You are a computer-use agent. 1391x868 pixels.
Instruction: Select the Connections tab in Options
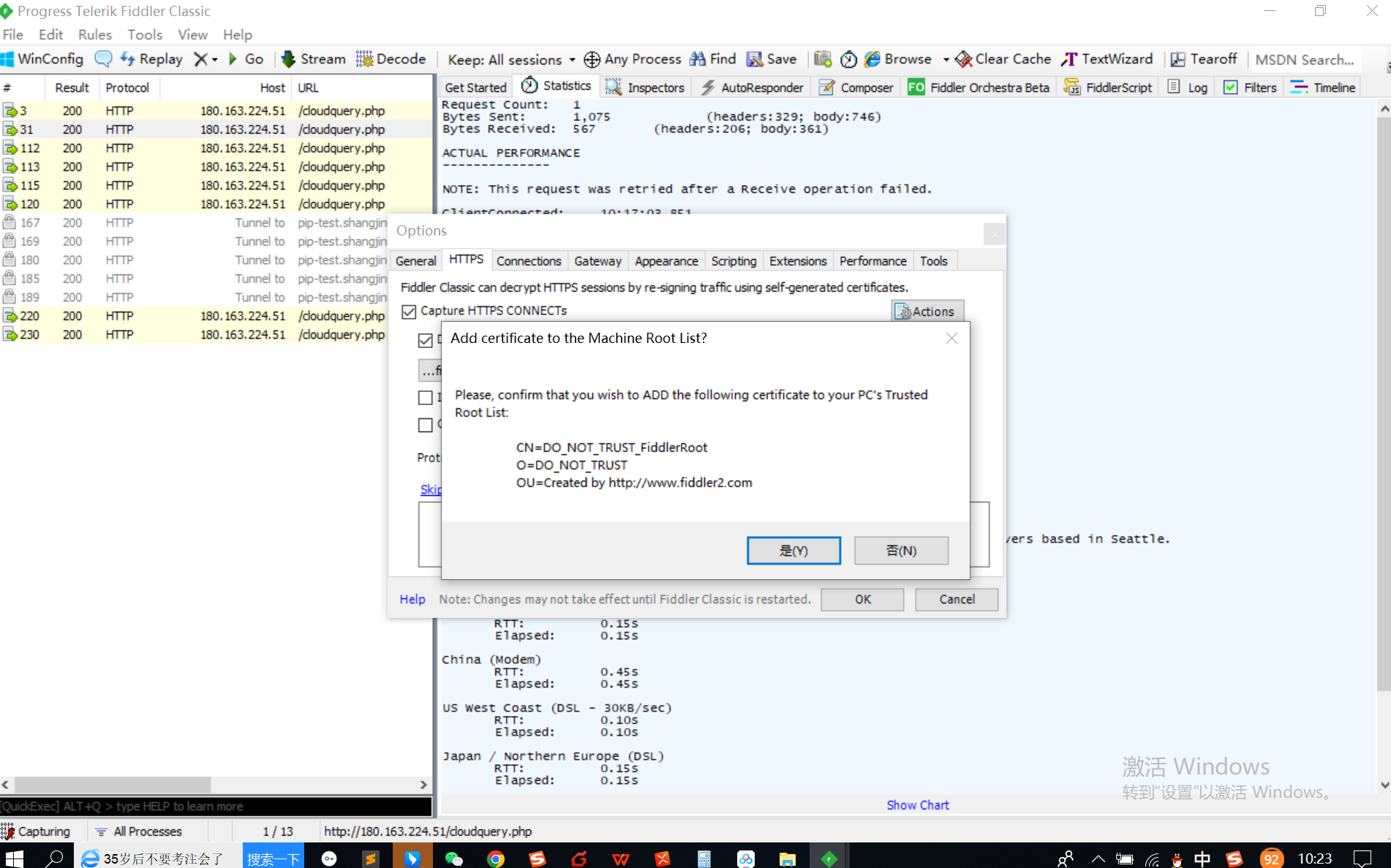pos(529,261)
